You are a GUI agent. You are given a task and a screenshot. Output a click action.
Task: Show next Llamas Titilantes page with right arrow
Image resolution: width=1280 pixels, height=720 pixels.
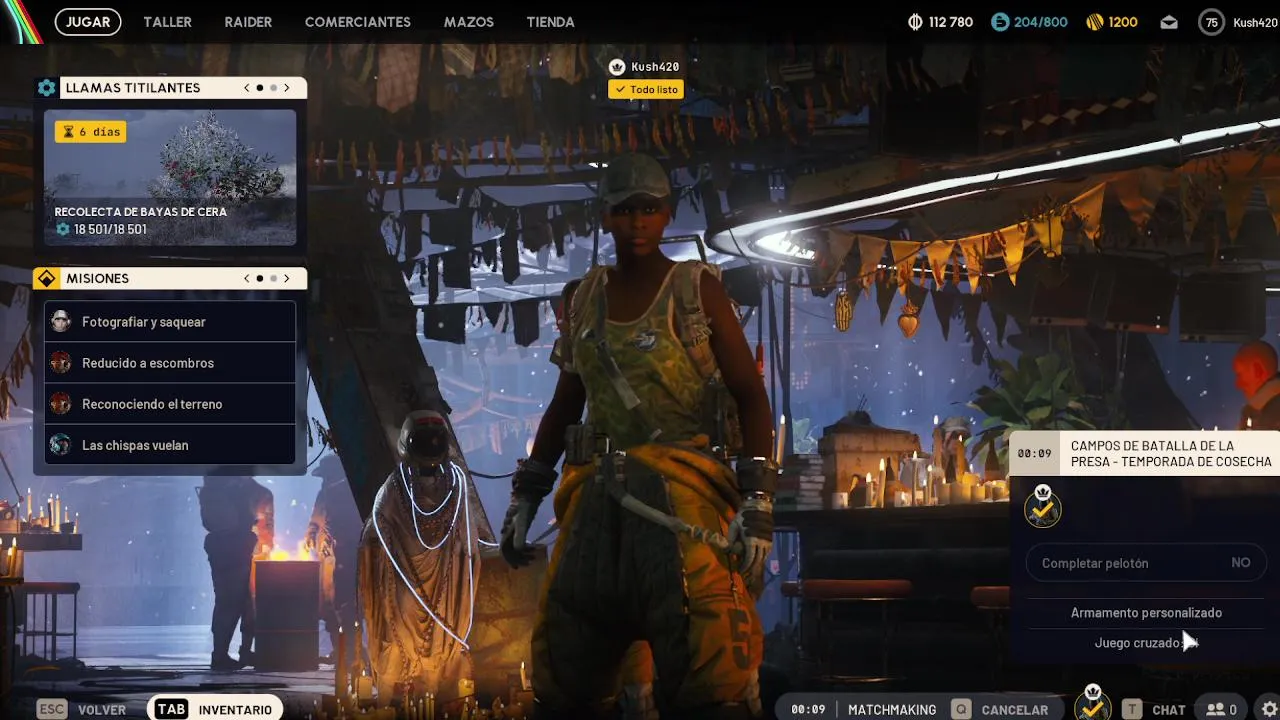287,88
